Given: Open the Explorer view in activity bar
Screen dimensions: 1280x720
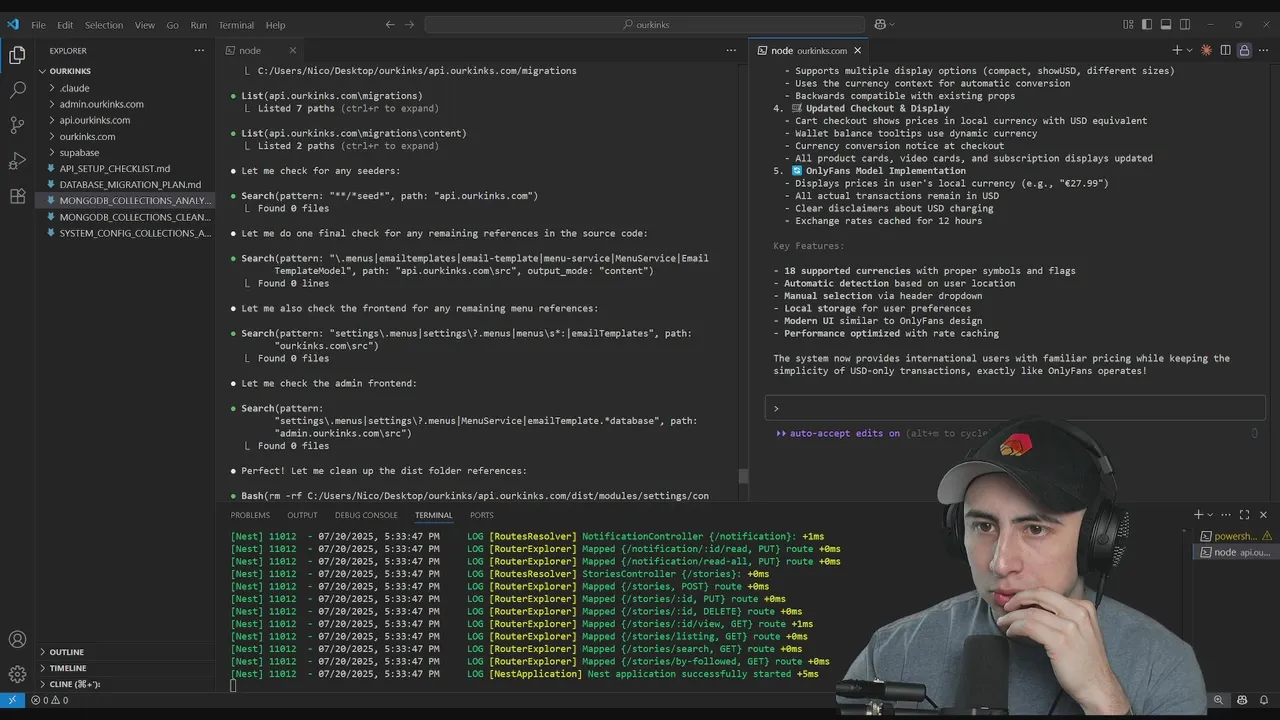Looking at the screenshot, I should pyautogui.click(x=17, y=55).
